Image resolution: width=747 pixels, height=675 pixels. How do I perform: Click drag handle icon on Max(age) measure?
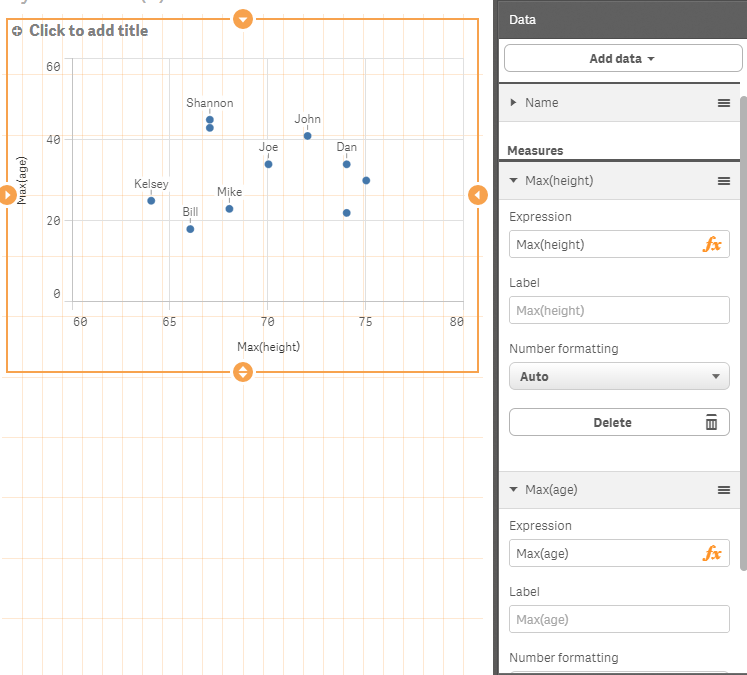pos(724,490)
